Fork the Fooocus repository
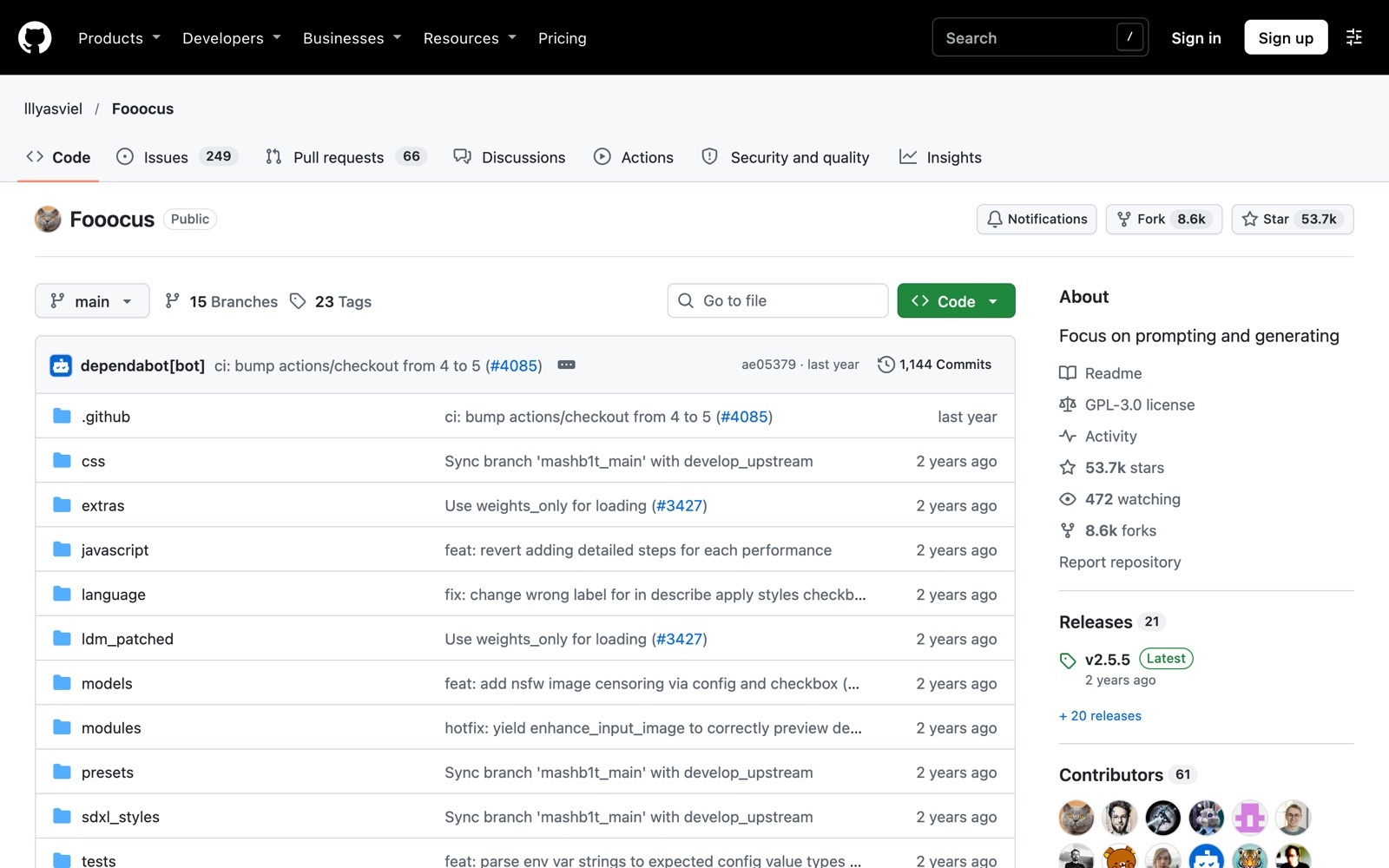The height and width of the screenshot is (868, 1389). pos(1163,219)
